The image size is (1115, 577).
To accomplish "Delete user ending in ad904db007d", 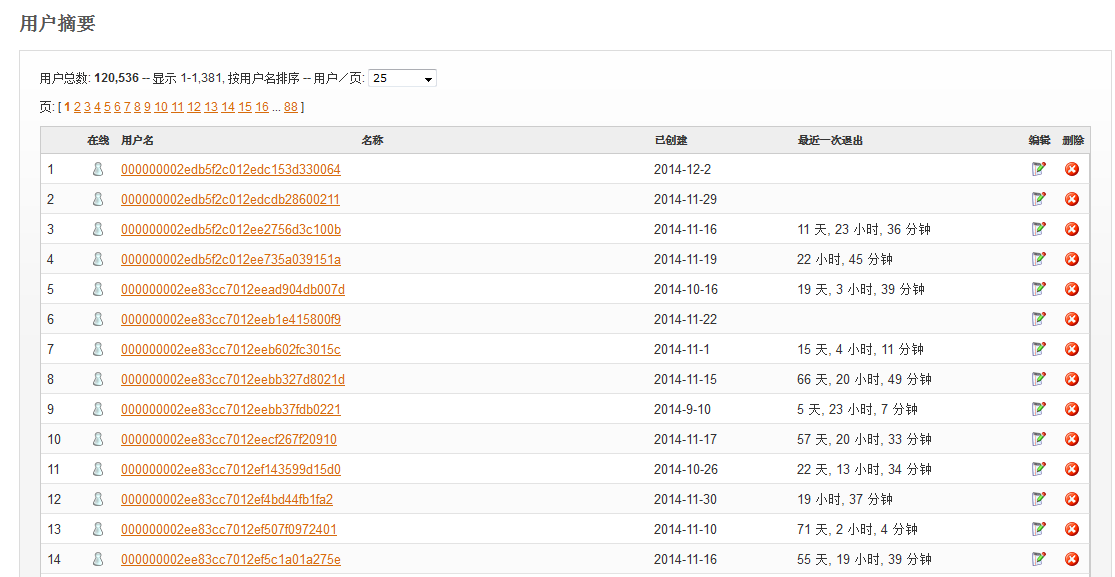I will 1072,288.
